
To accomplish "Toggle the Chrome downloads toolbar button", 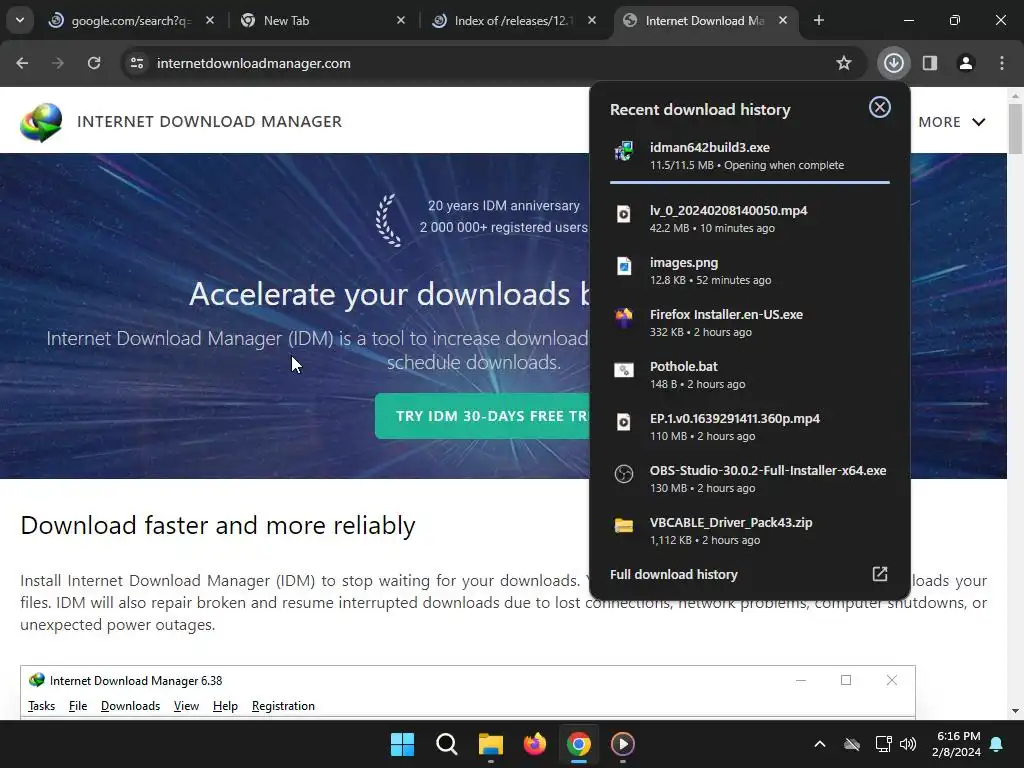I will (x=894, y=63).
